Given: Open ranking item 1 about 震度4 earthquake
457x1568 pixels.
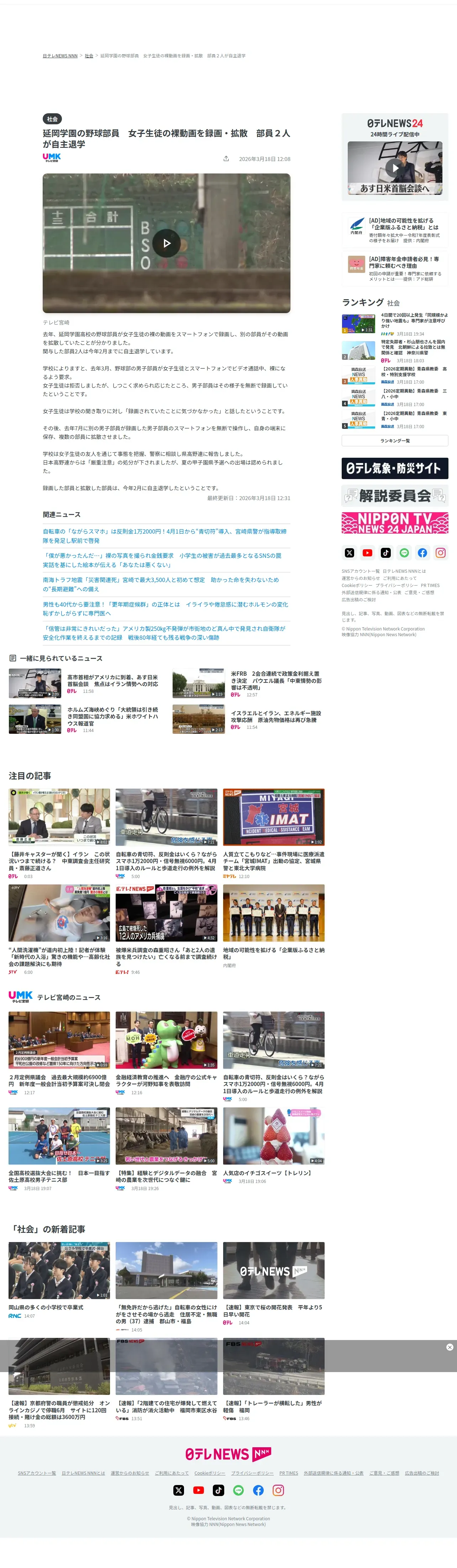Looking at the screenshot, I should pyautogui.click(x=395, y=324).
